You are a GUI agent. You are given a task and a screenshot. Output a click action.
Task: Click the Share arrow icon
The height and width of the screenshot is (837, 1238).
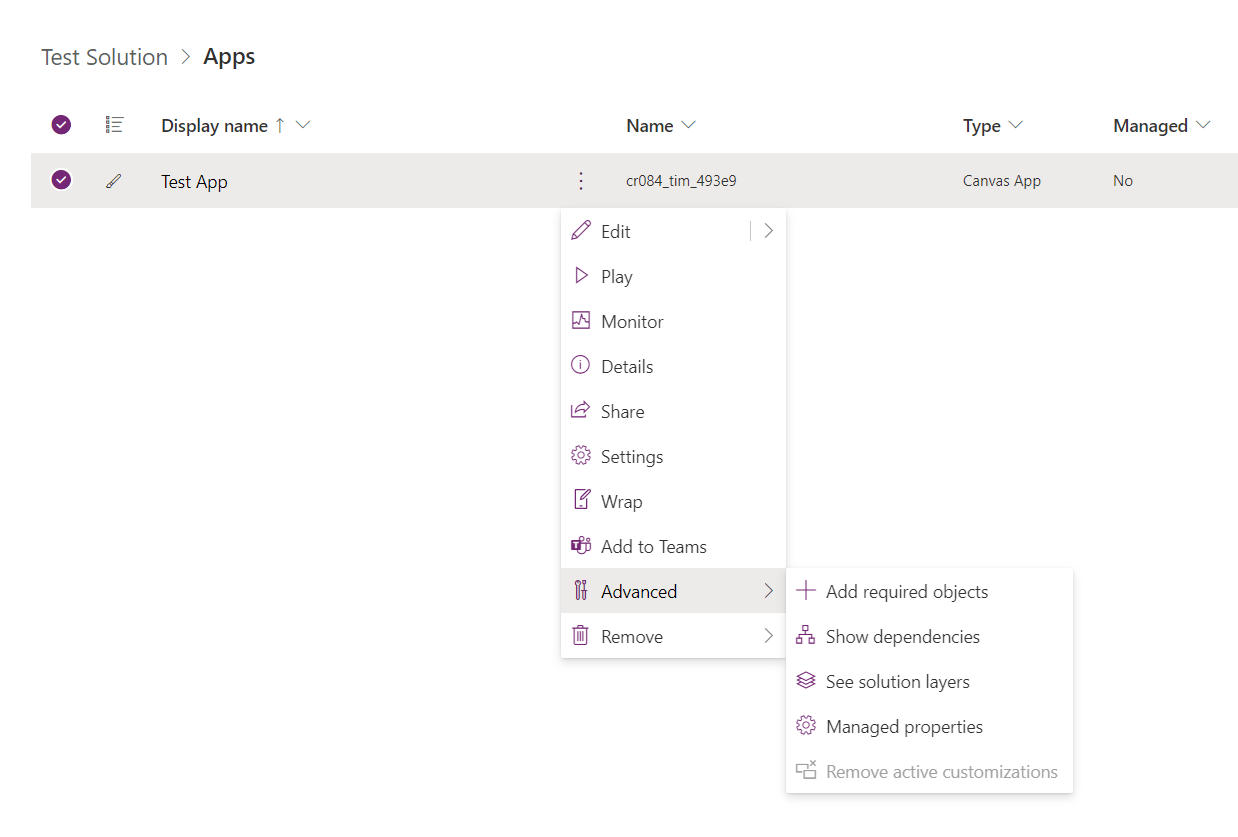580,411
